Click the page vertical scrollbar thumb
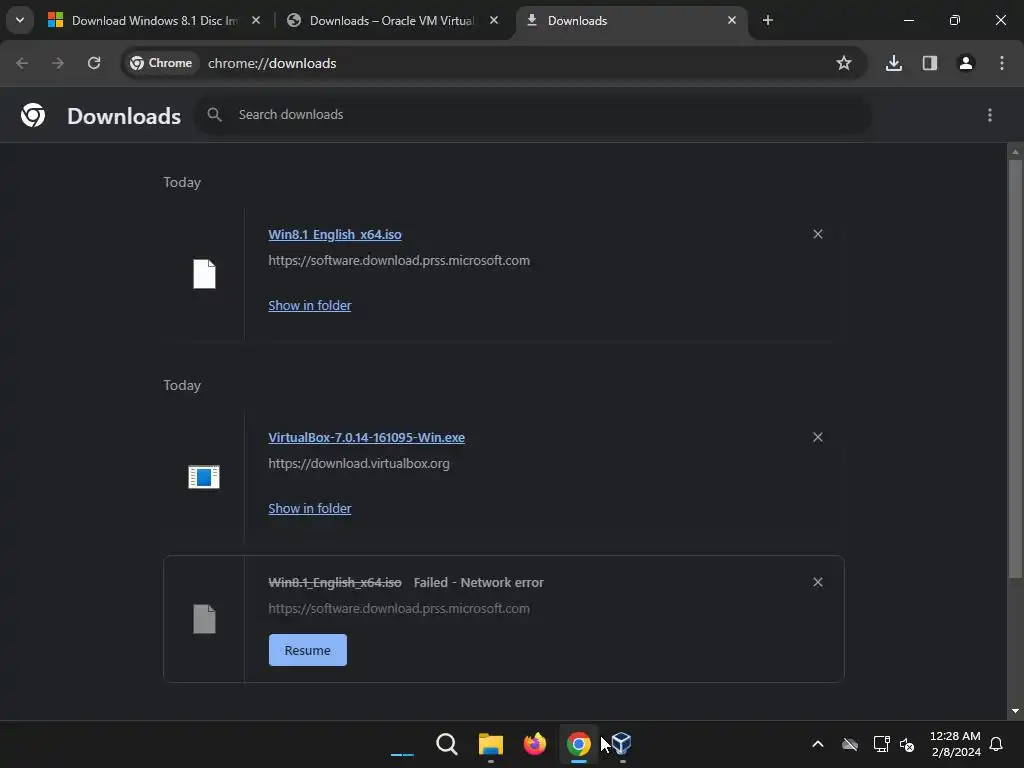 1015,369
